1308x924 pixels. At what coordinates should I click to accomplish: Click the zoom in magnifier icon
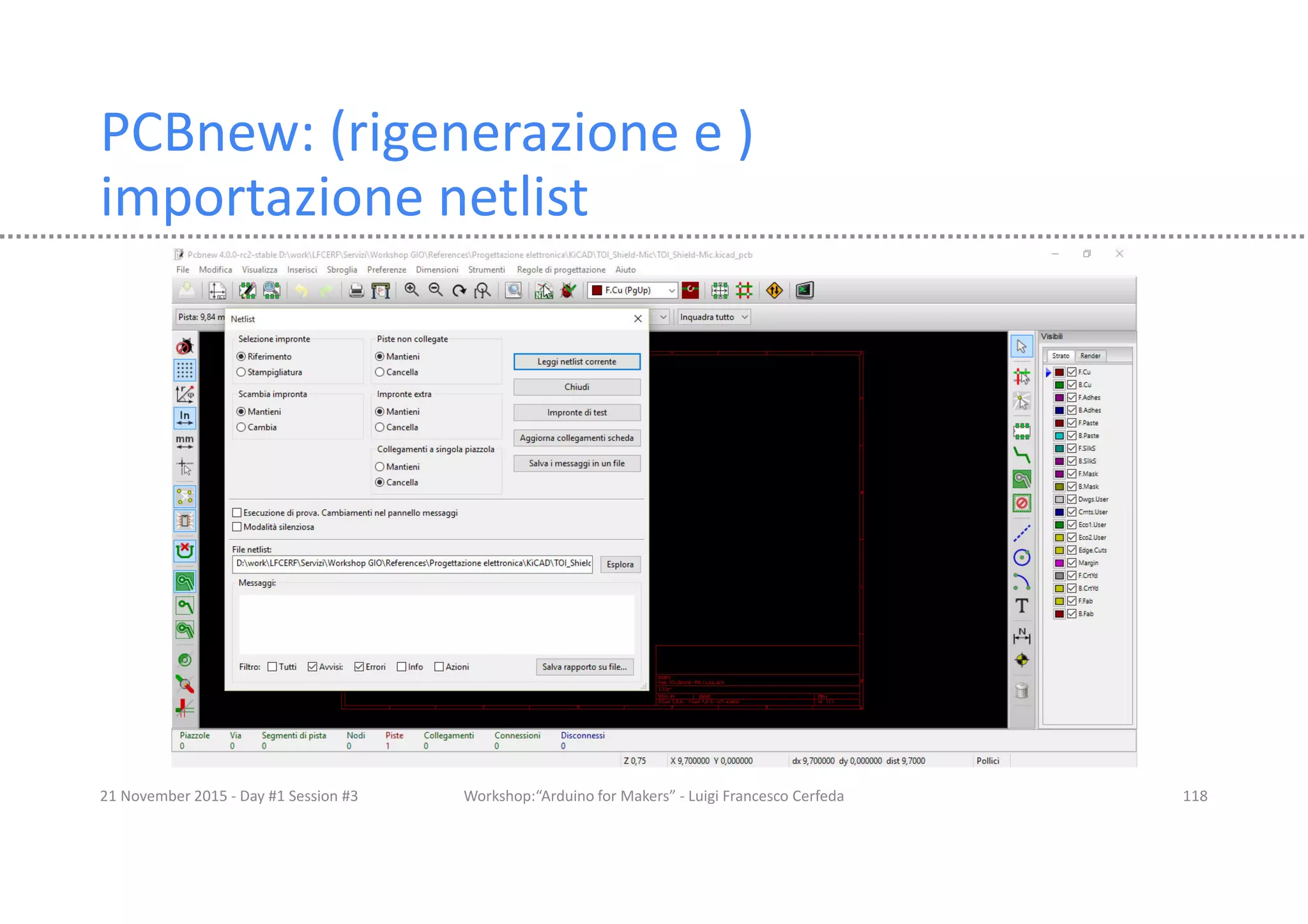pos(412,291)
